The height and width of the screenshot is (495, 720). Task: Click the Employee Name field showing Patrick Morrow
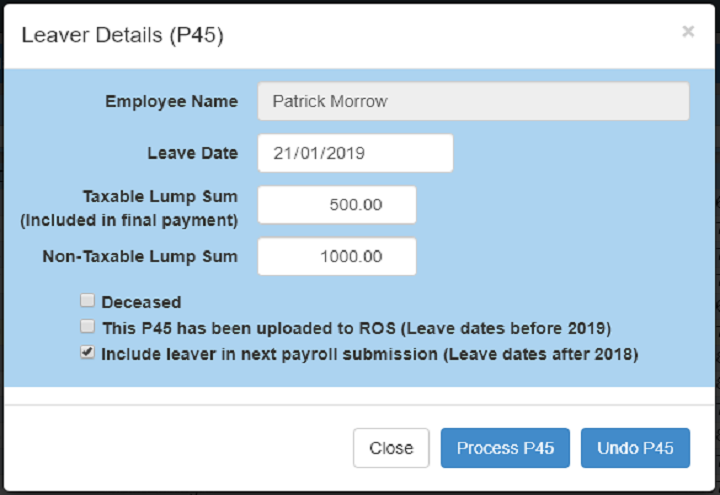[473, 101]
